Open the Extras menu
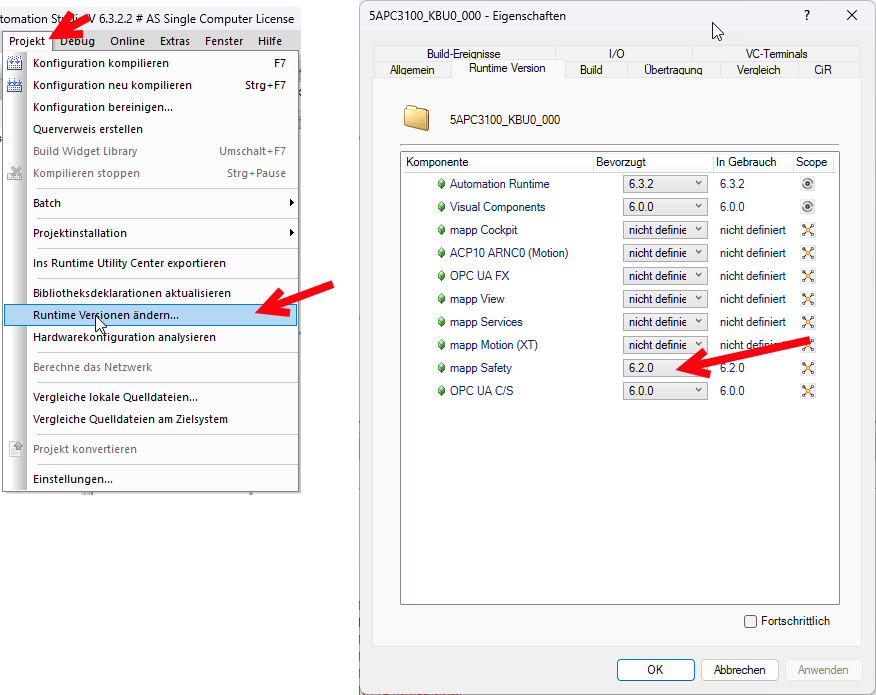Viewport: 876px width, 695px height. [x=175, y=41]
